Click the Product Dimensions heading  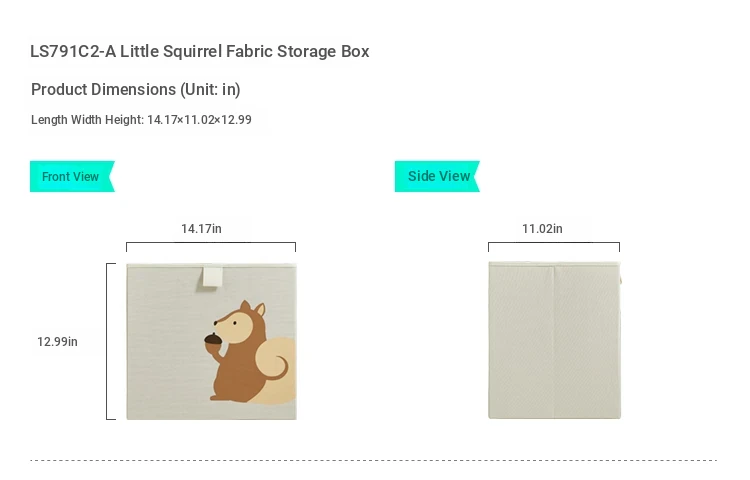135,89
